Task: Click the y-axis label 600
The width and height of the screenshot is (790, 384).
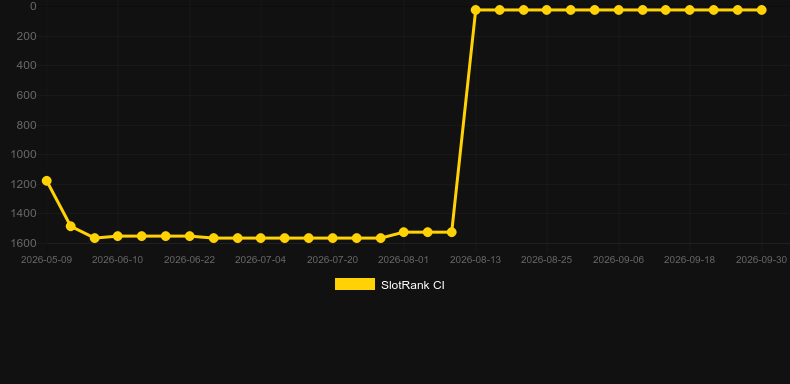Action: tap(26, 95)
